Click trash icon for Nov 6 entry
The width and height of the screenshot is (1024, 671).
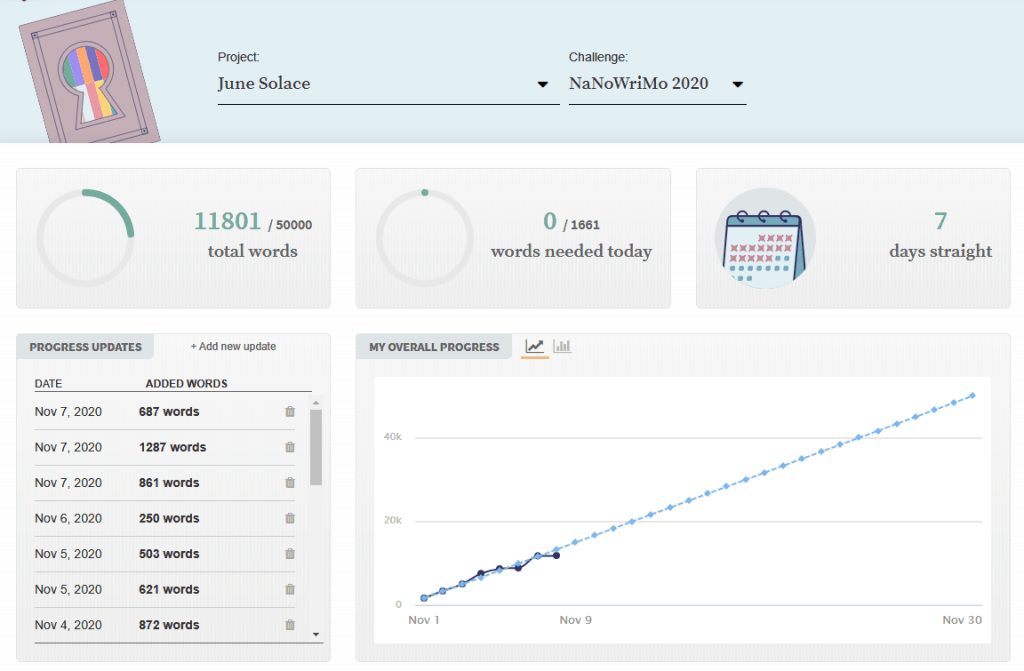point(290,518)
